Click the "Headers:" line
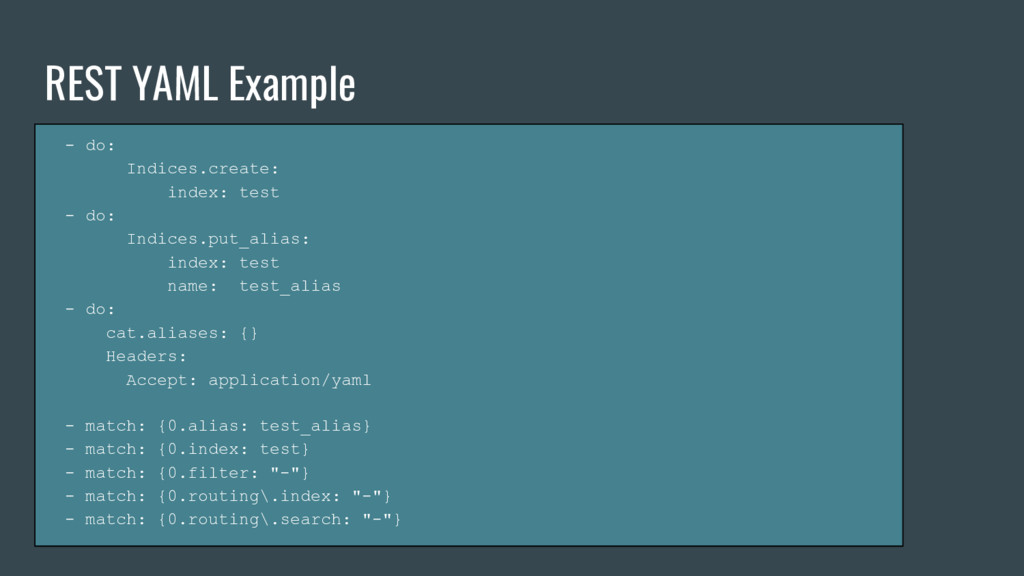 pos(146,356)
